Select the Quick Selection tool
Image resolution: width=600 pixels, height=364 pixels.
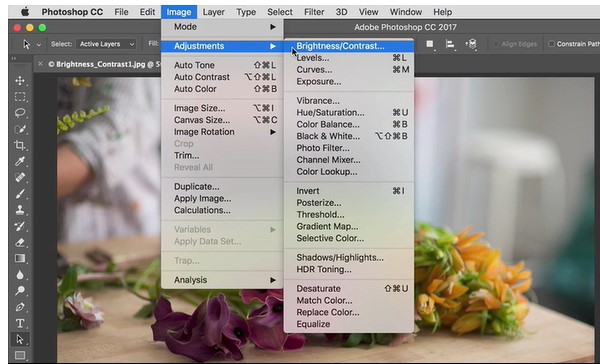click(20, 129)
